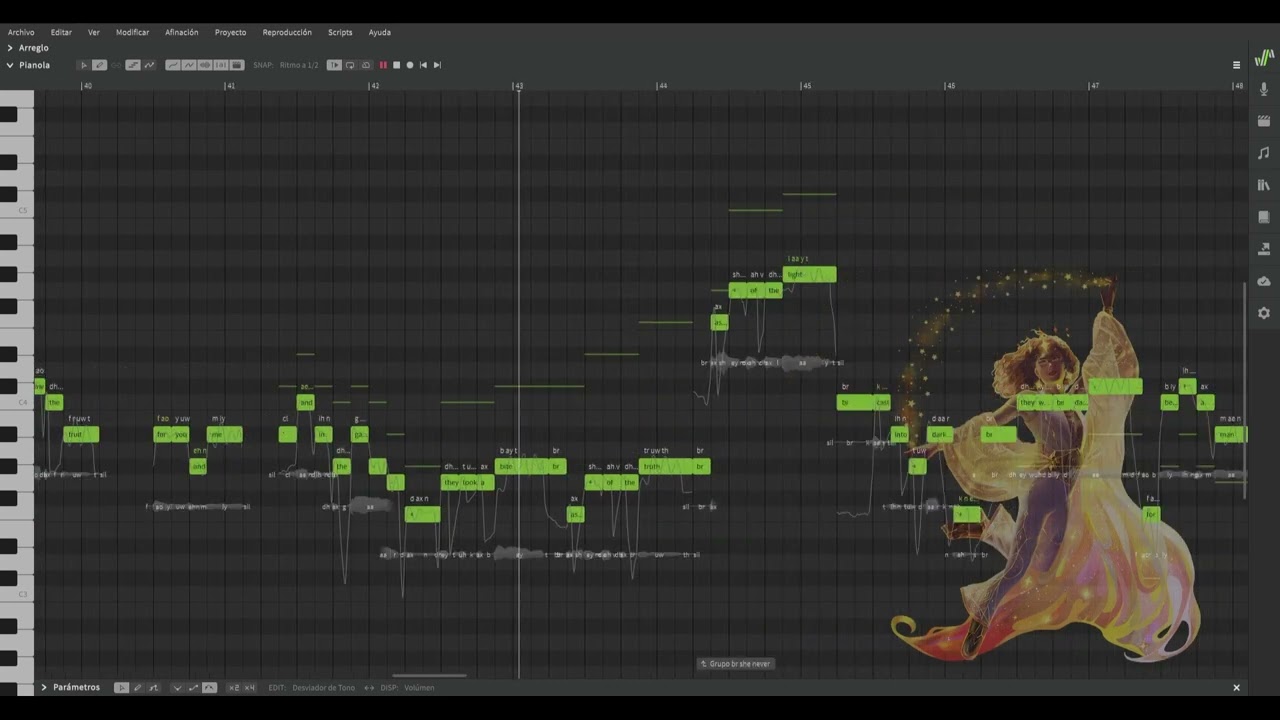Select the direct pitch edit tool

133,65
